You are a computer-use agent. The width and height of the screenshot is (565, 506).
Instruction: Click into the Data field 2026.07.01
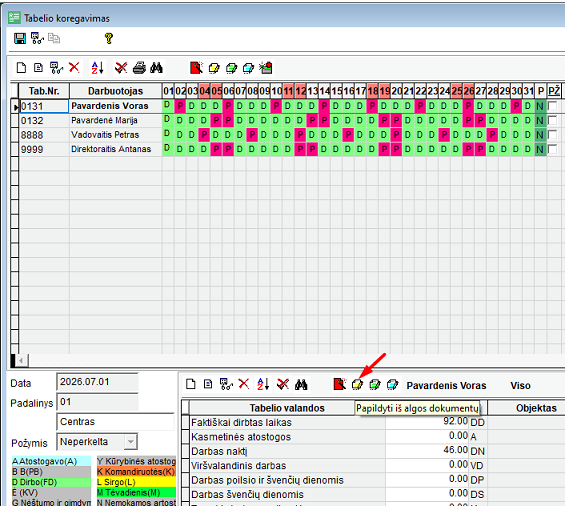(x=97, y=382)
